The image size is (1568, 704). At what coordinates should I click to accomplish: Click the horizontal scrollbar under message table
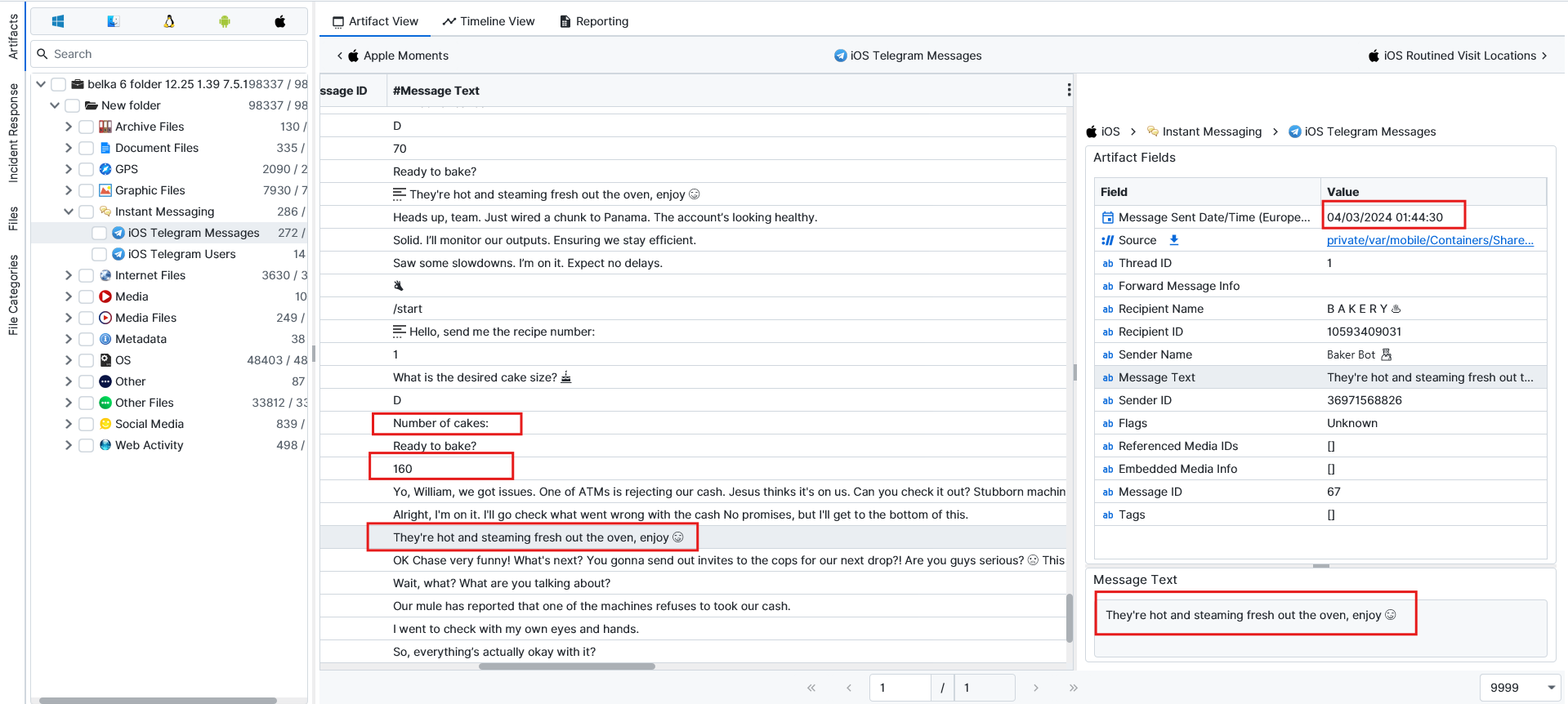click(566, 666)
